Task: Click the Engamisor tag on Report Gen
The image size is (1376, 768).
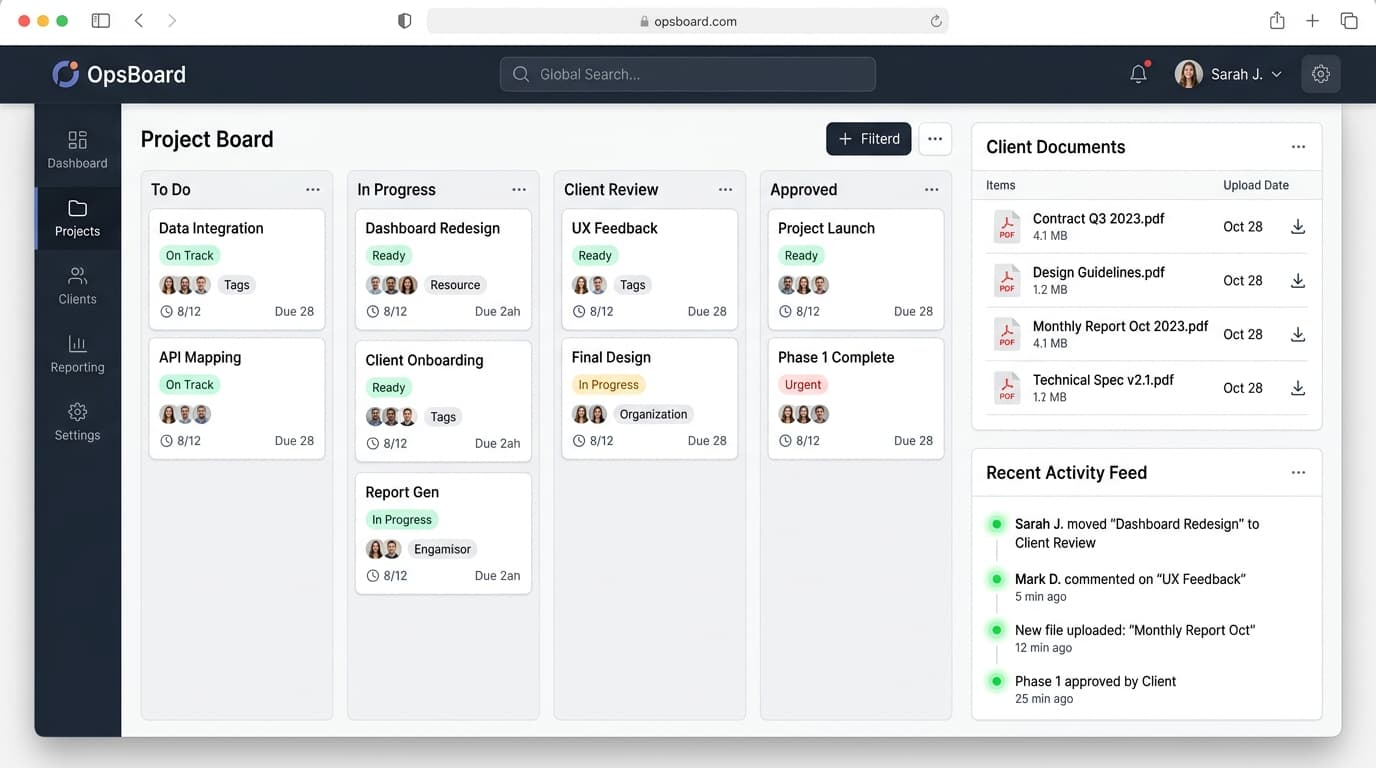Action: coord(442,549)
